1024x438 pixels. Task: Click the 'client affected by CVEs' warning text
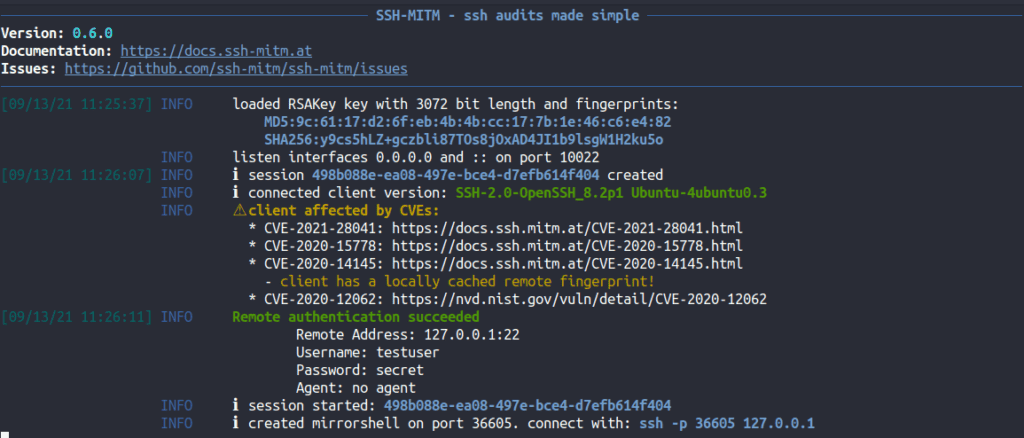344,211
